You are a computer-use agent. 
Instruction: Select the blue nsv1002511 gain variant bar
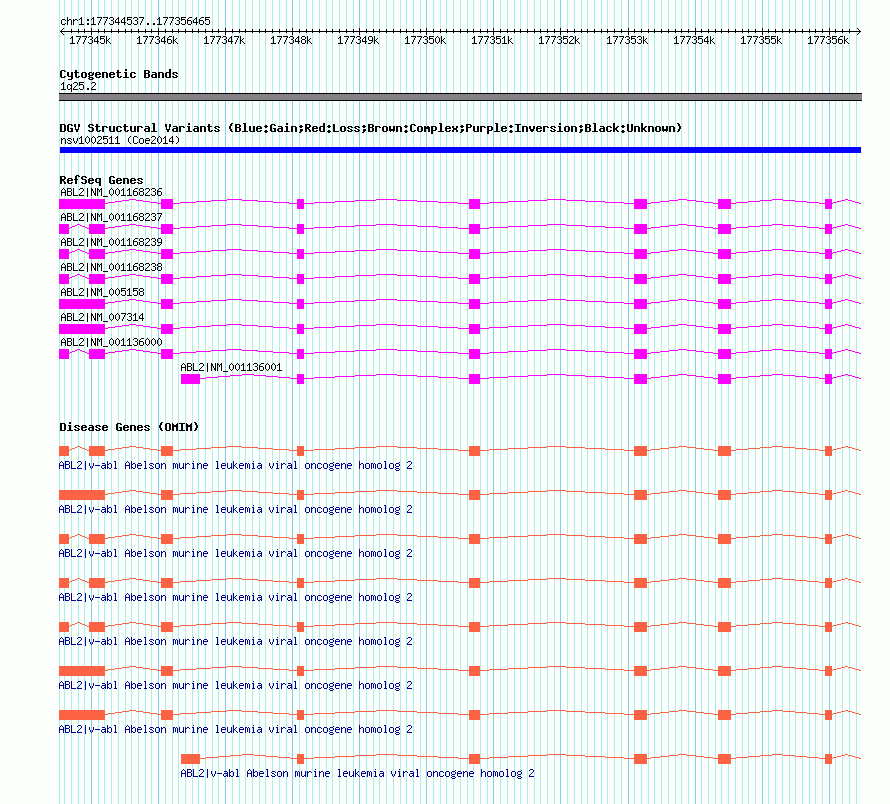(460, 150)
